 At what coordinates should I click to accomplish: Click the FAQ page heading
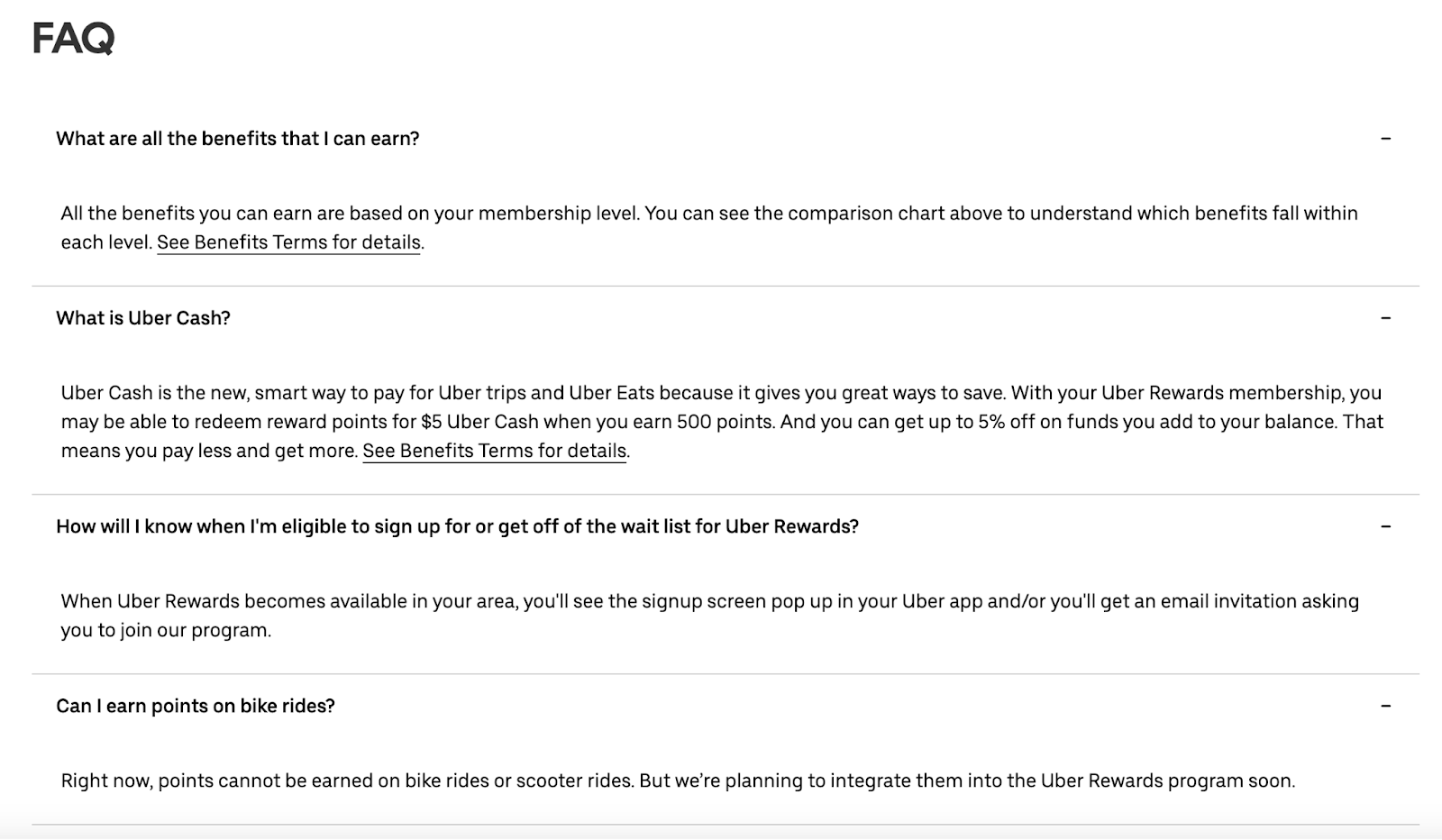point(74,39)
